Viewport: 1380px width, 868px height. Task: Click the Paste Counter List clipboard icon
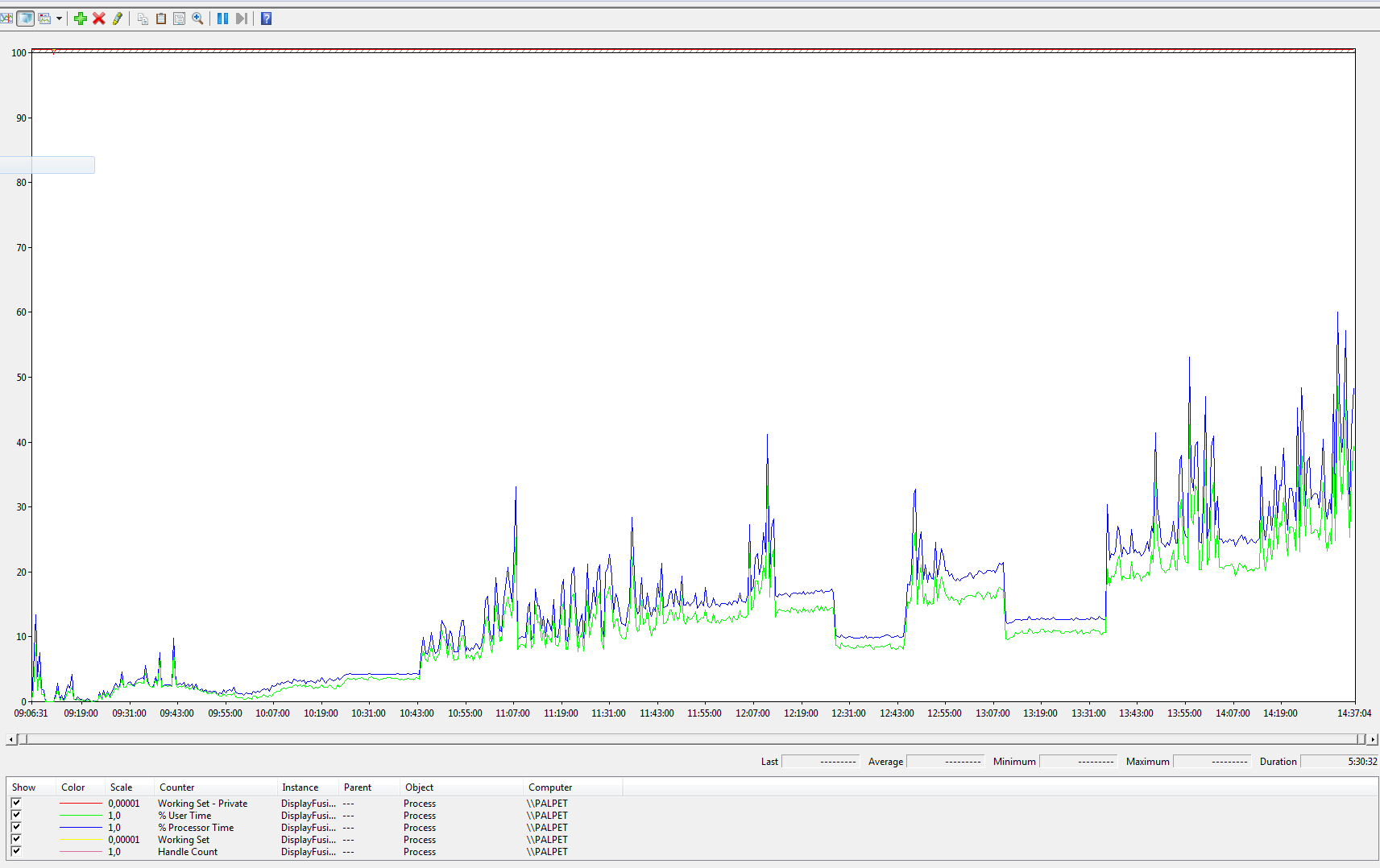(161, 19)
